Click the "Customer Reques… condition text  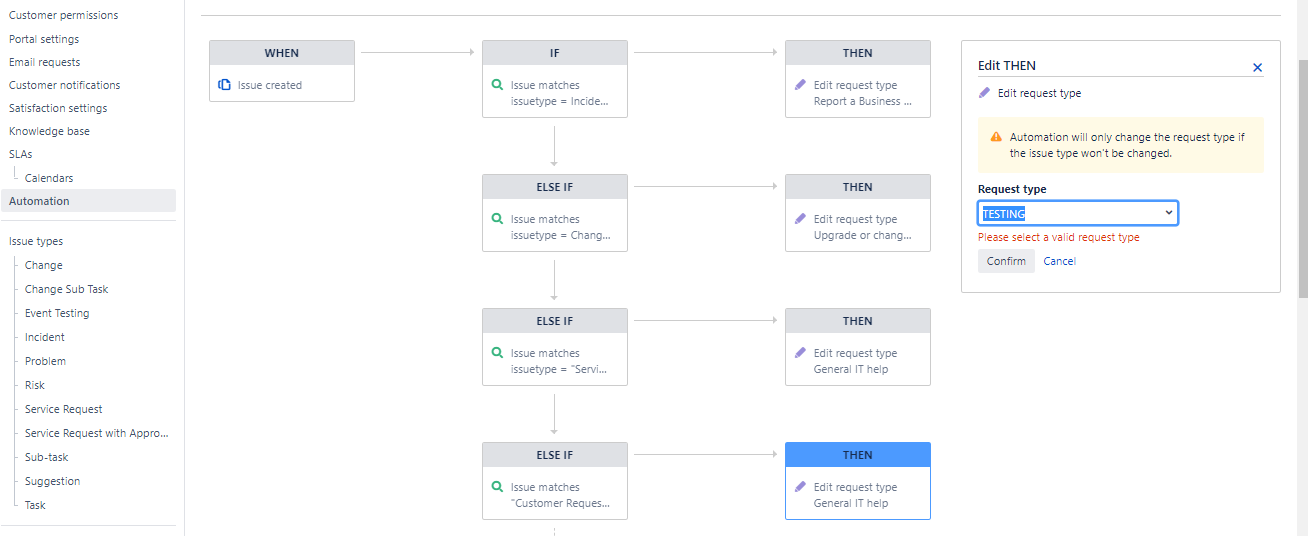(x=560, y=503)
